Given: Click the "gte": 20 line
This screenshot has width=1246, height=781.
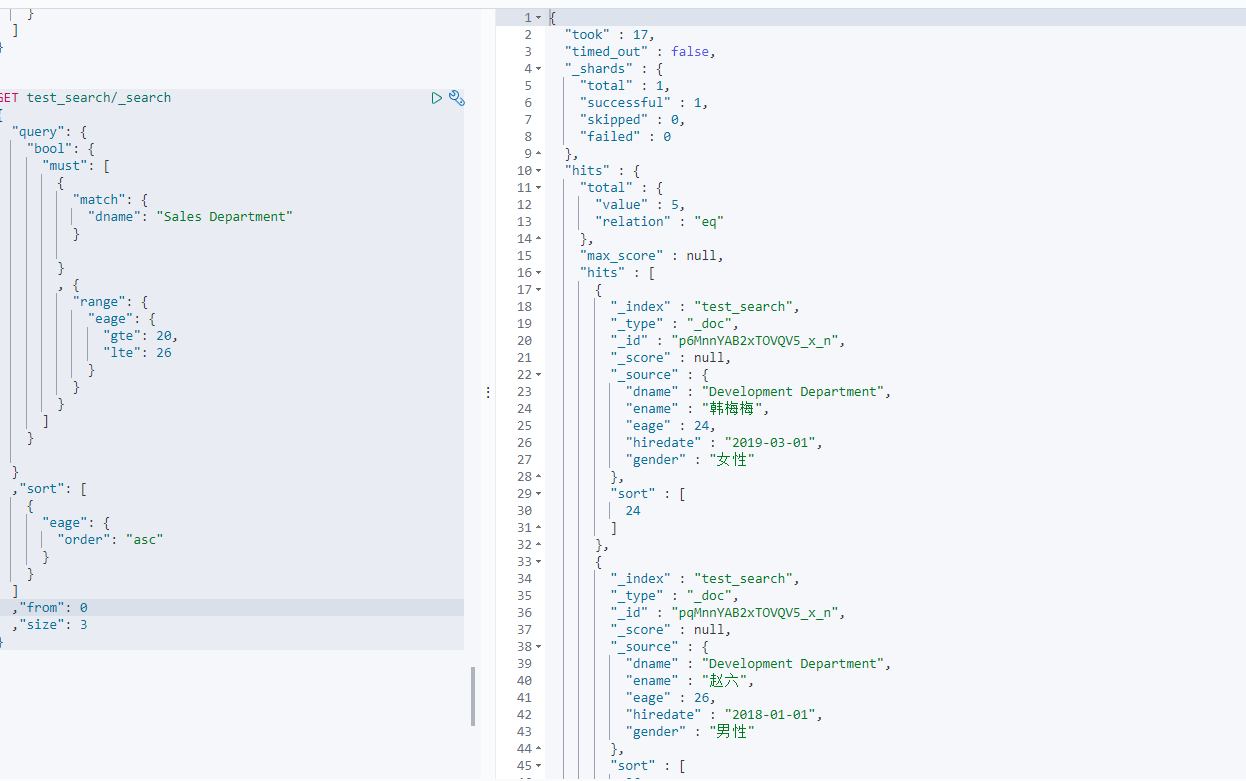Looking at the screenshot, I should (x=141, y=336).
